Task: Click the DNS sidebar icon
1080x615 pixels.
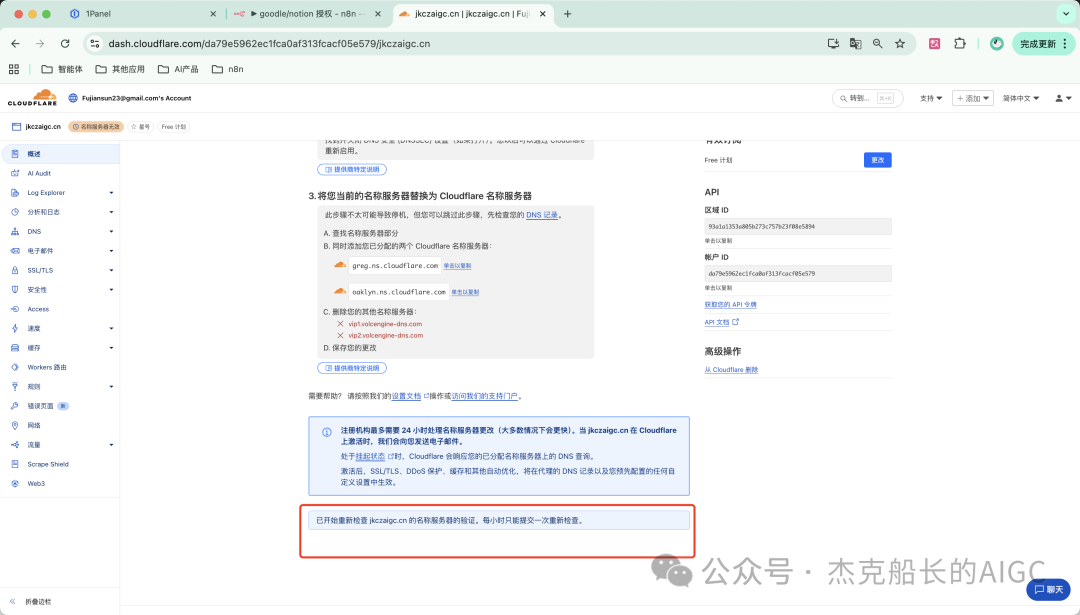Action: (x=14, y=231)
